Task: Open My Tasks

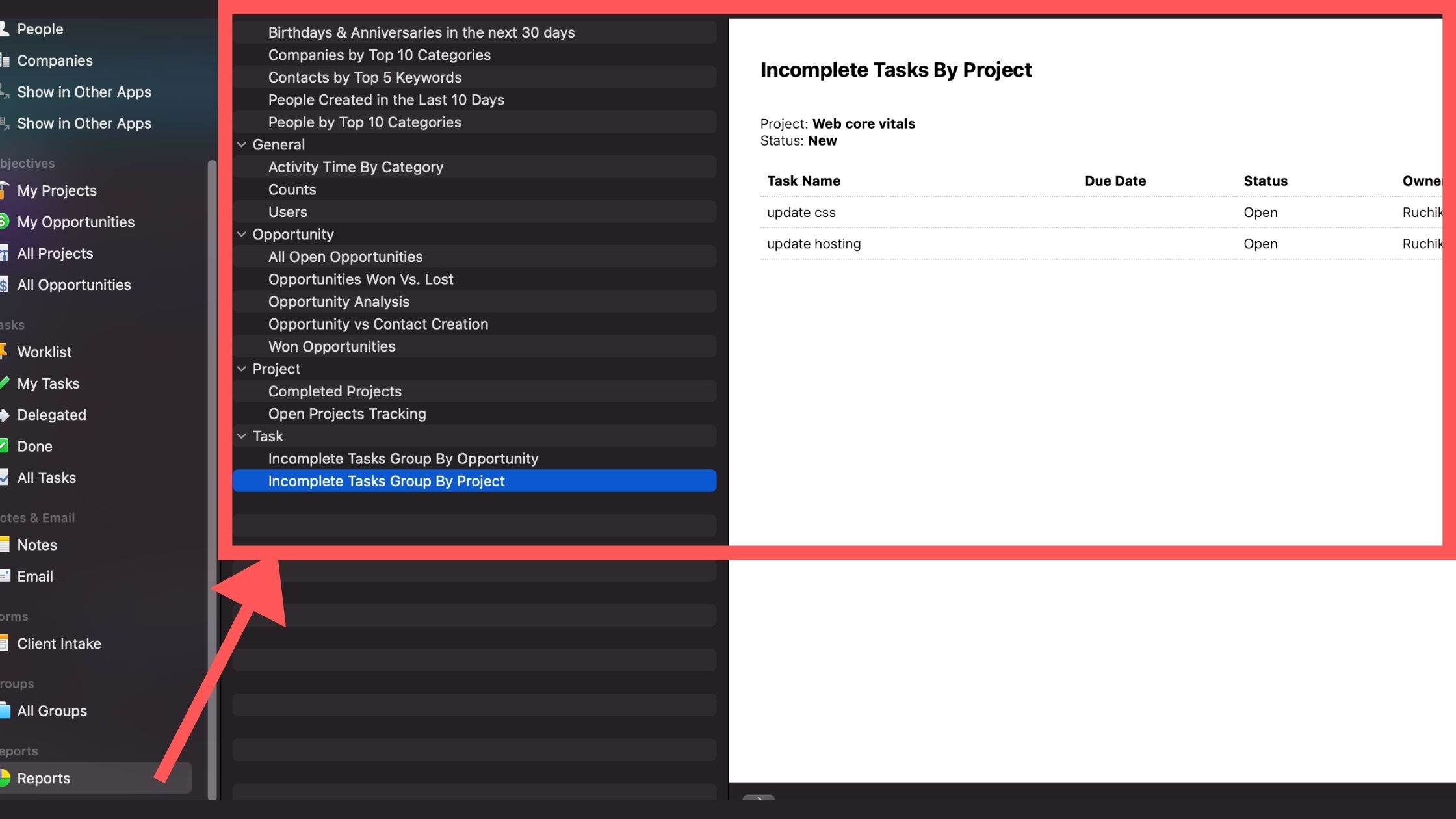Action: click(x=48, y=383)
